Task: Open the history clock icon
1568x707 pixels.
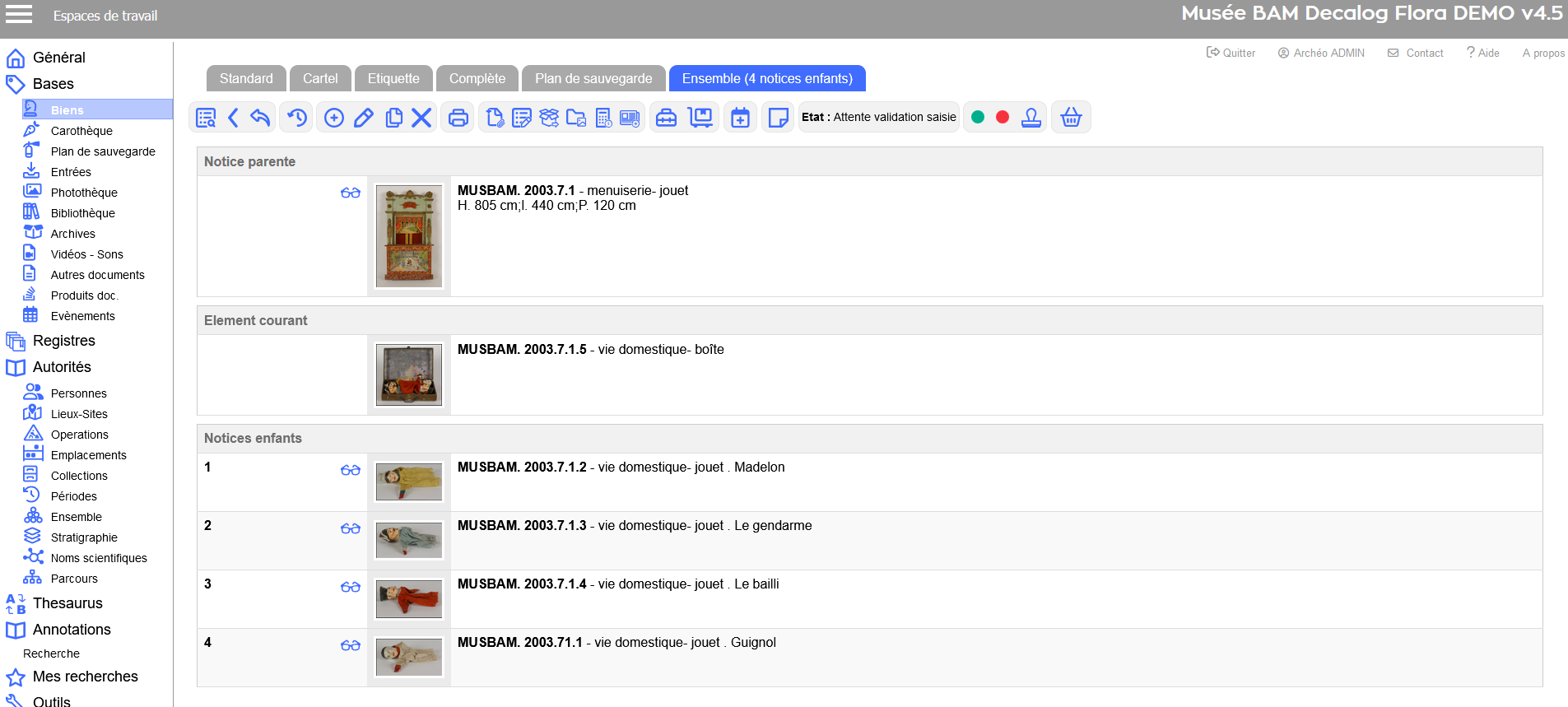Action: click(297, 118)
